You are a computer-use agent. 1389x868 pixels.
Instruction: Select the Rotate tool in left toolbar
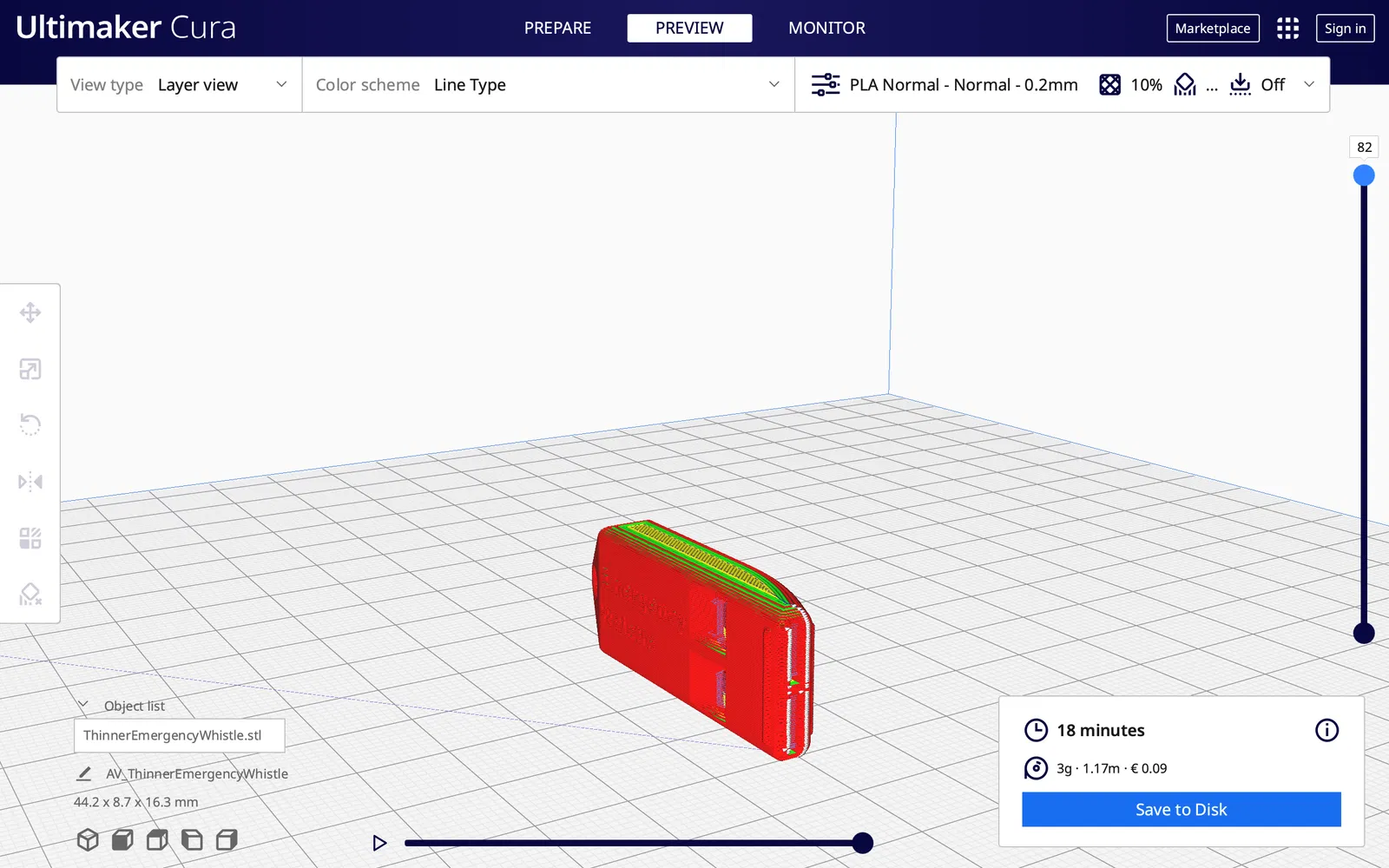click(30, 424)
